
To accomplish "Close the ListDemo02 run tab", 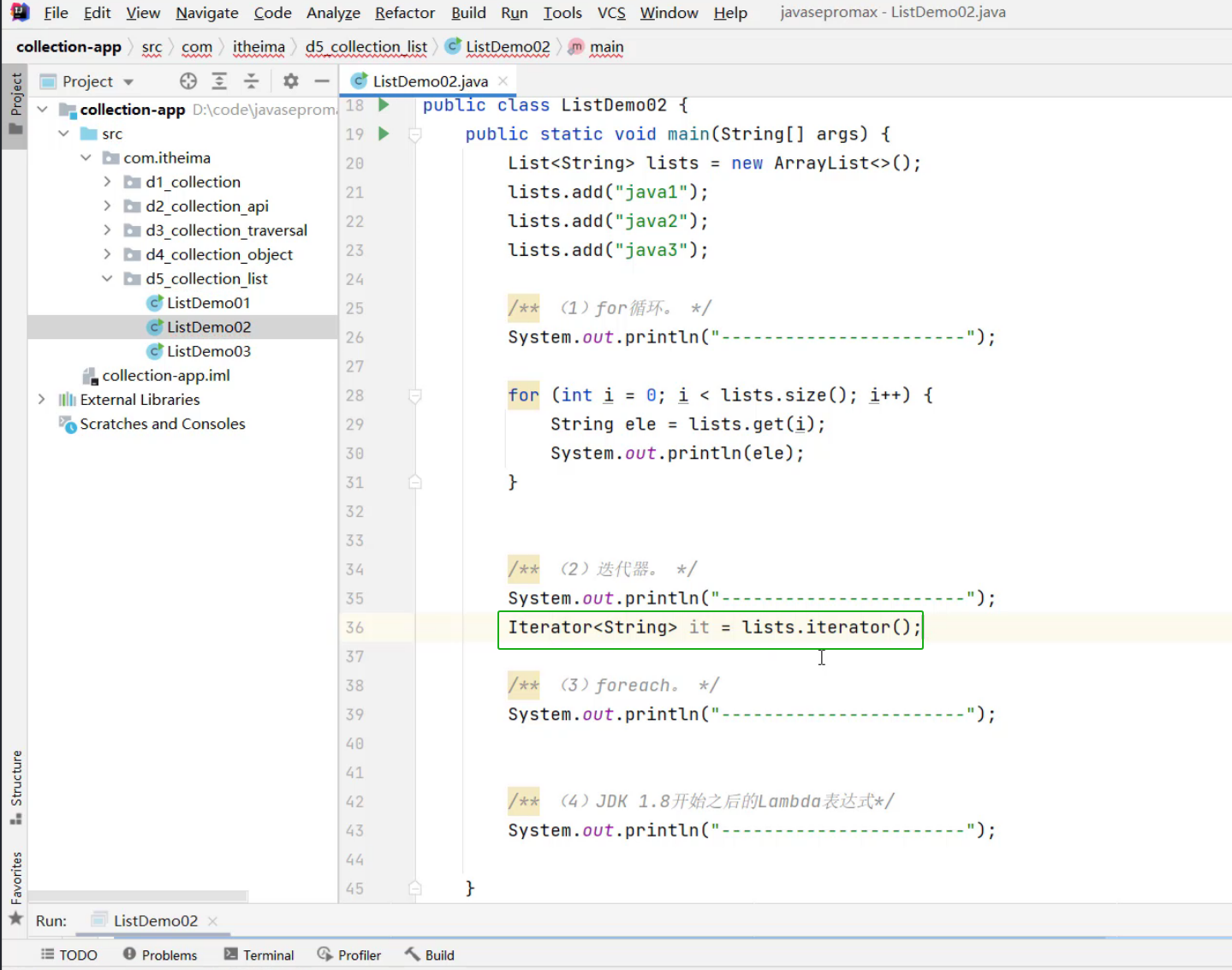I will [x=212, y=920].
